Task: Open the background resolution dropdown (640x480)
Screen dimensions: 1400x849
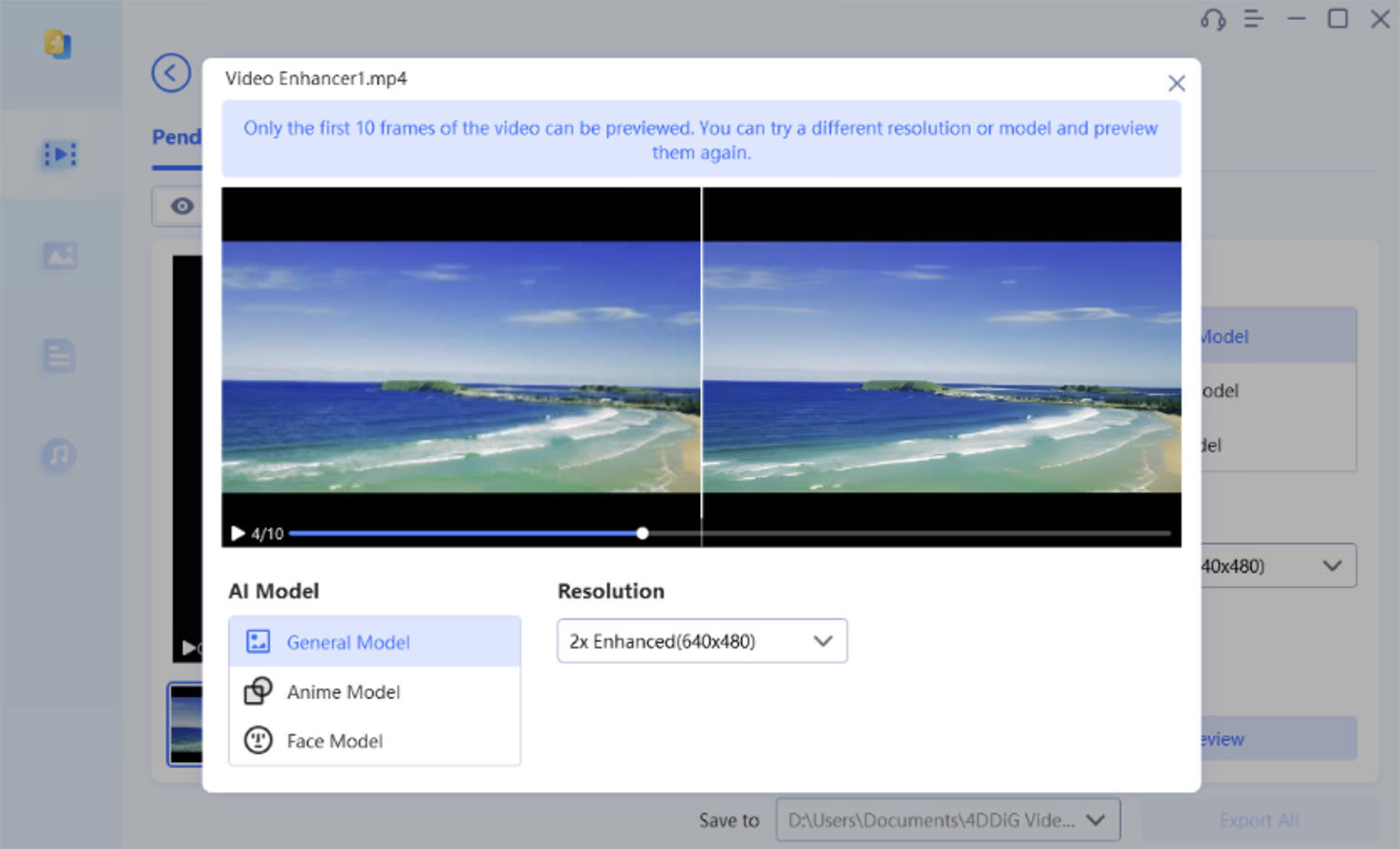Action: (1278, 565)
